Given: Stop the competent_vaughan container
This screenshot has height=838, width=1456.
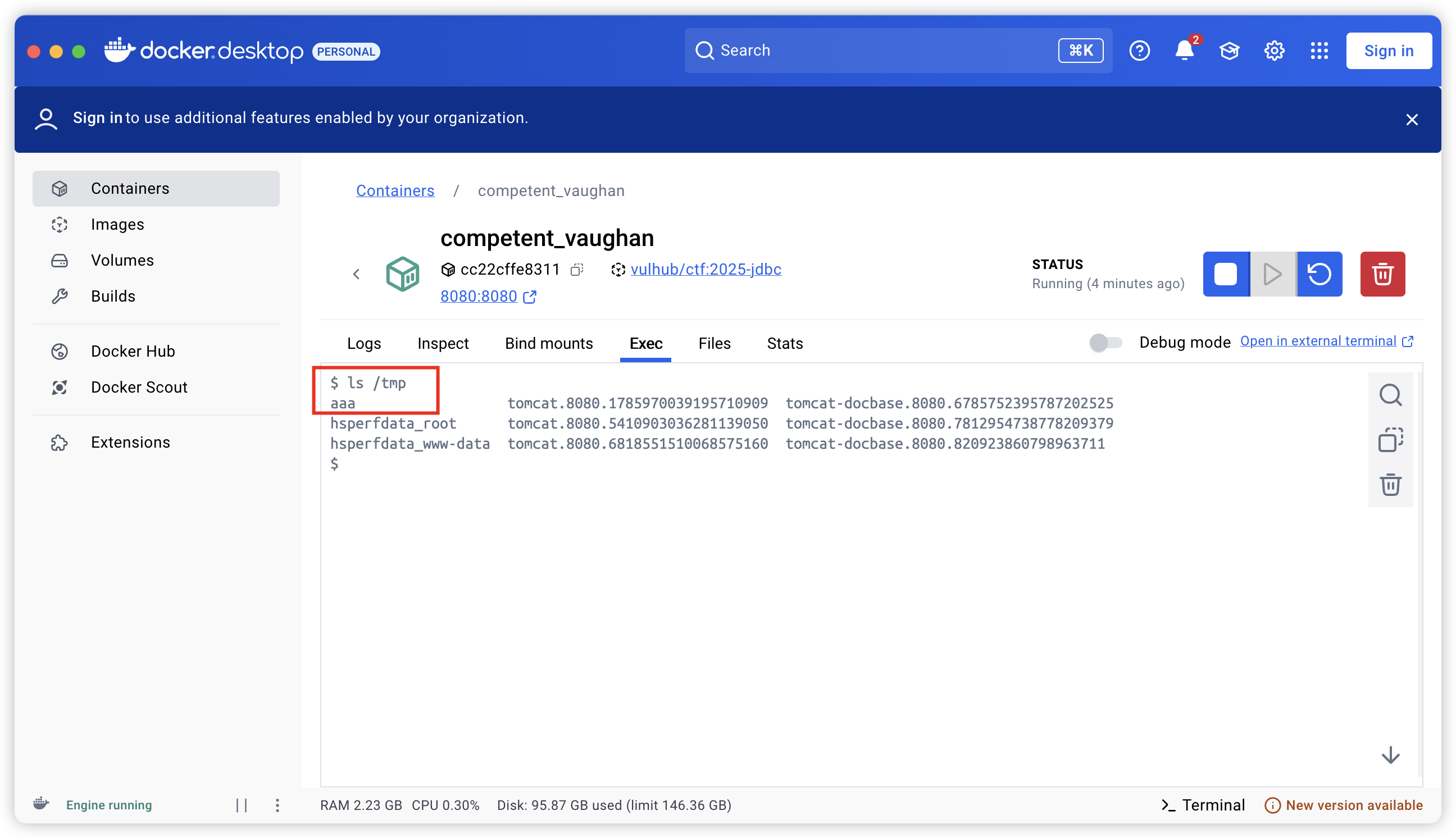Looking at the screenshot, I should [x=1226, y=274].
